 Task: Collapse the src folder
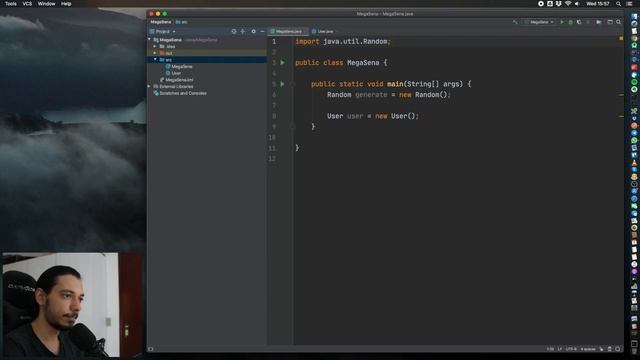tap(155, 60)
